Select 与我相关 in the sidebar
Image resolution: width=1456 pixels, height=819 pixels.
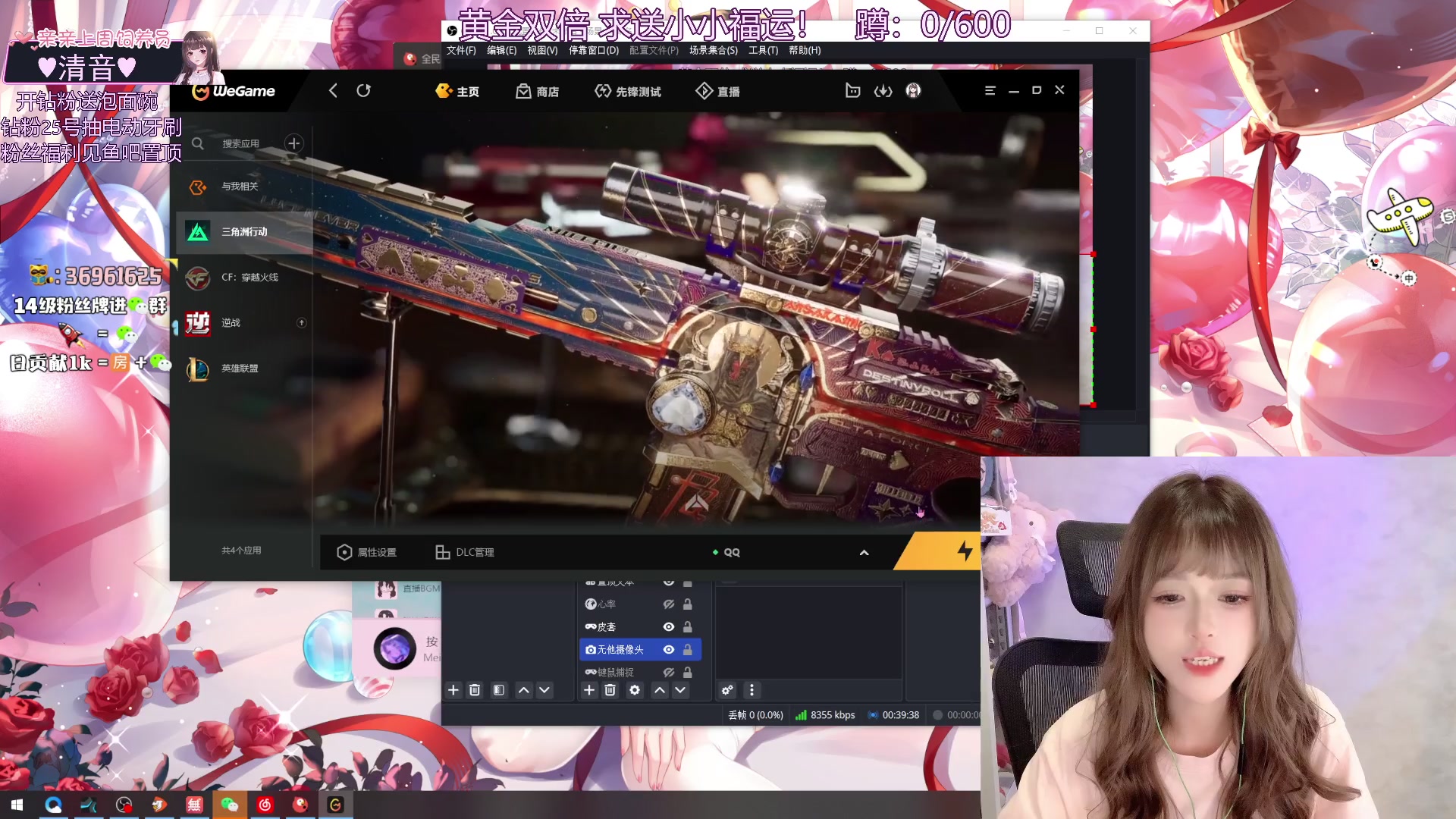click(x=244, y=187)
